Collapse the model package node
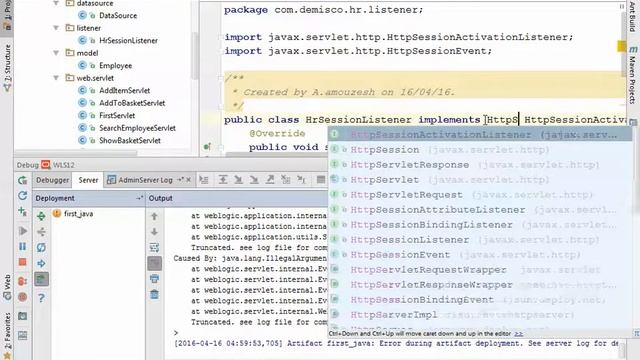Screen dimensions: 640x360 tap(56, 53)
